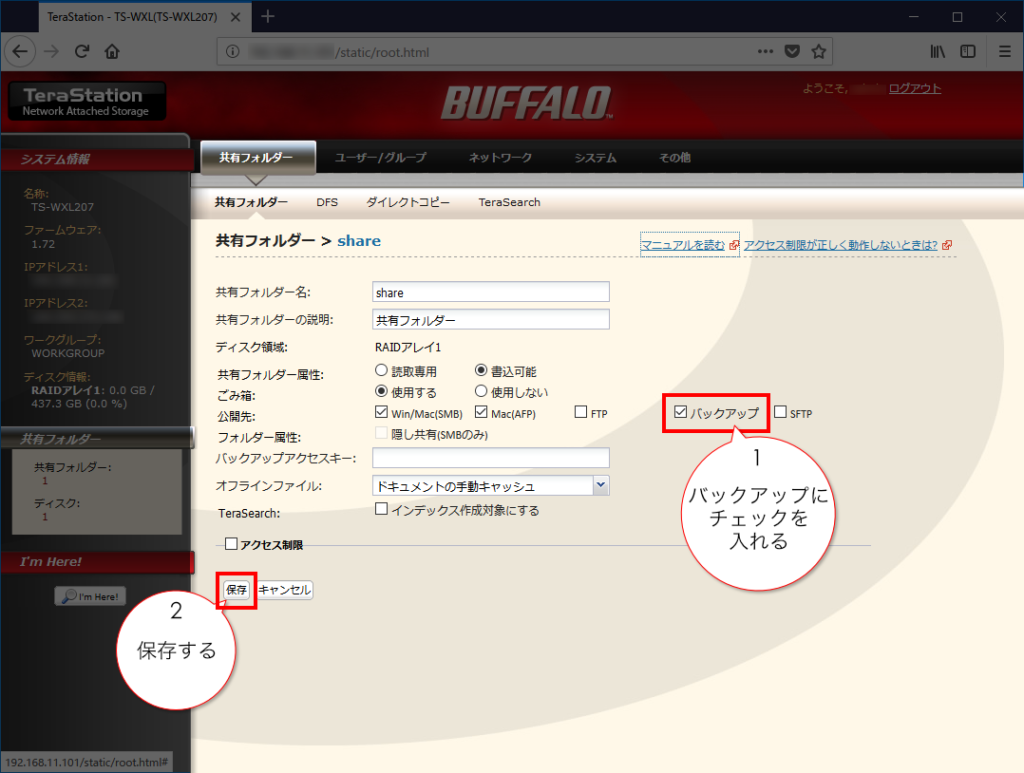Click the library bookshelf icon
Screen dimensions: 1024x773
point(937,51)
